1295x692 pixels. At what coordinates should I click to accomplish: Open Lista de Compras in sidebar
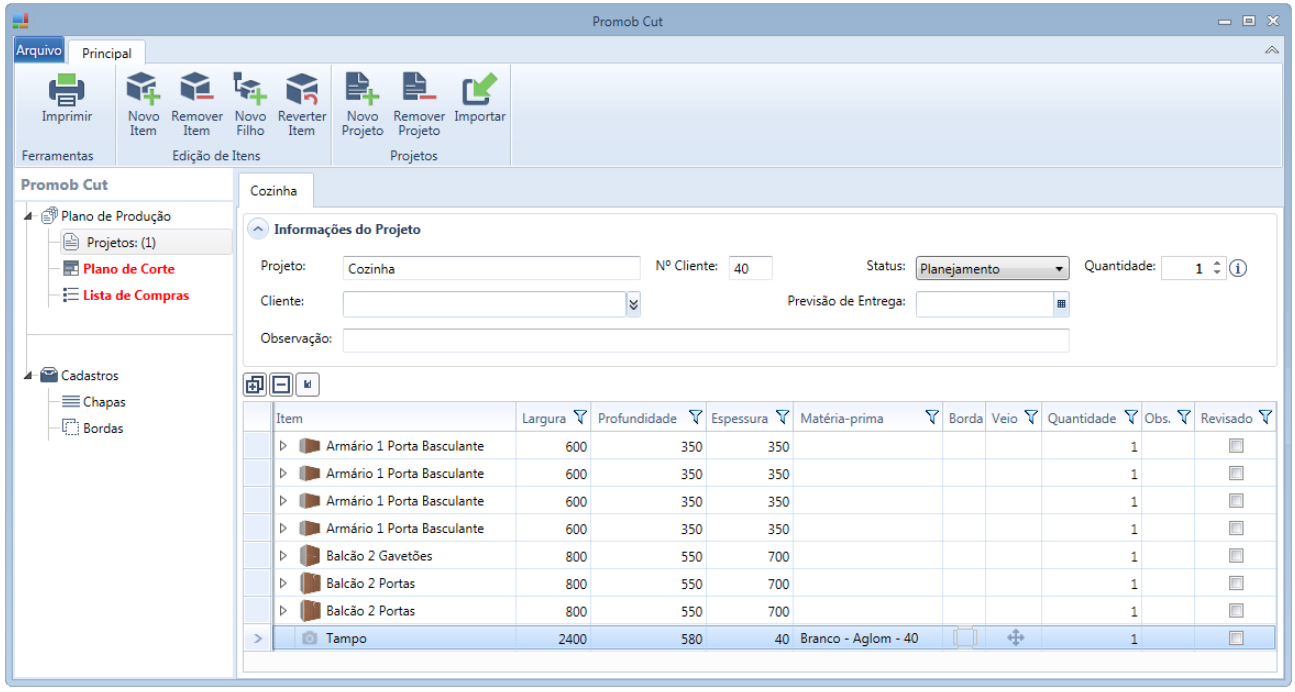pos(136,295)
